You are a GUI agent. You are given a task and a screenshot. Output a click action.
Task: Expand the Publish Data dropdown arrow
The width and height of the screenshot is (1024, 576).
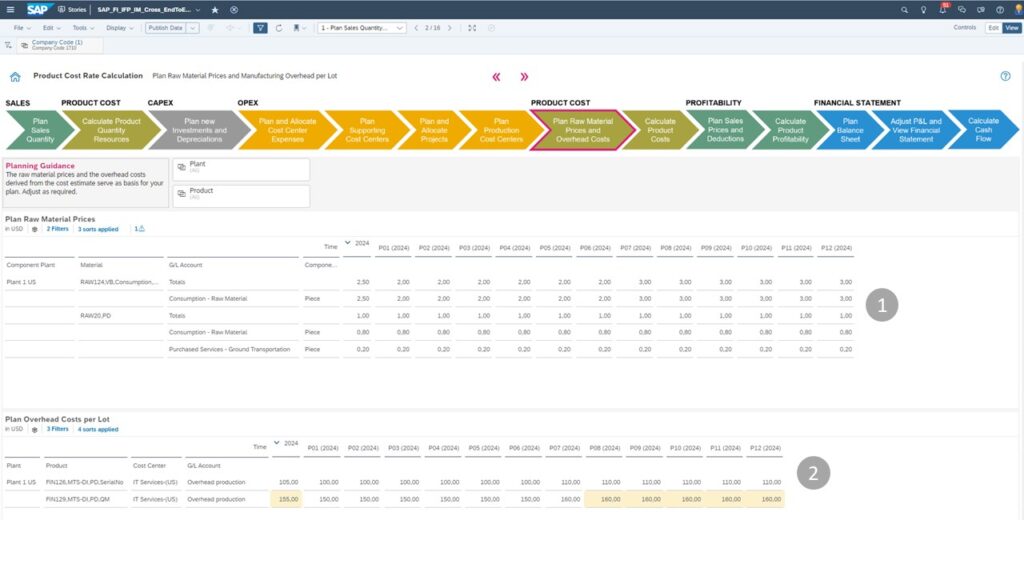pos(193,28)
